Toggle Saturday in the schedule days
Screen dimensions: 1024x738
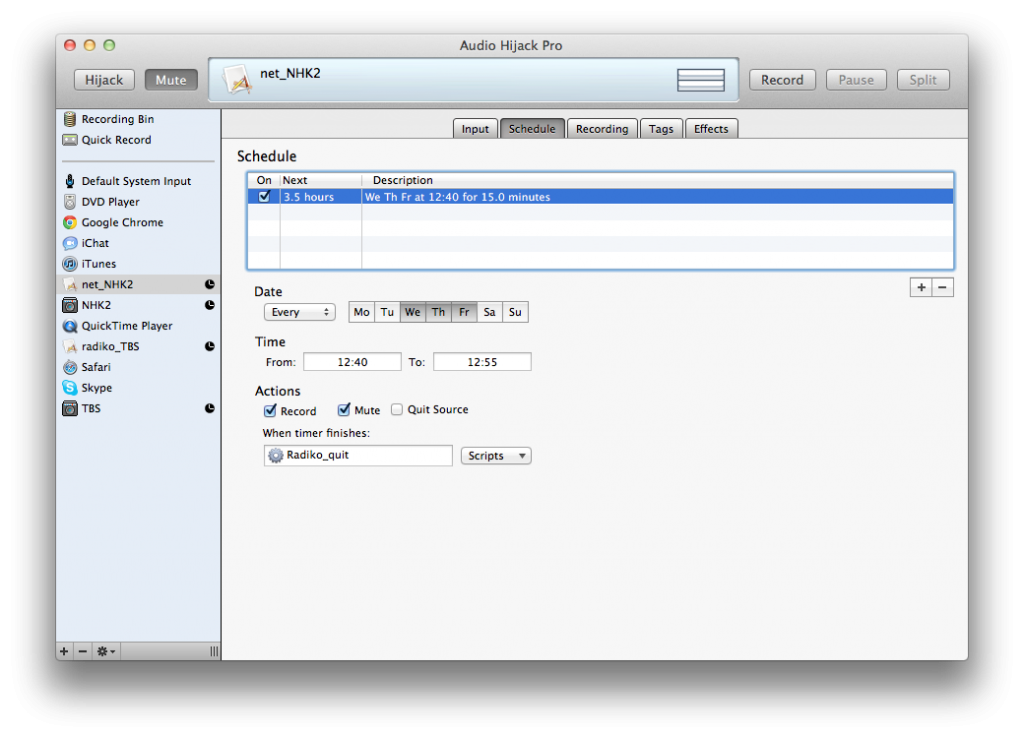[489, 312]
